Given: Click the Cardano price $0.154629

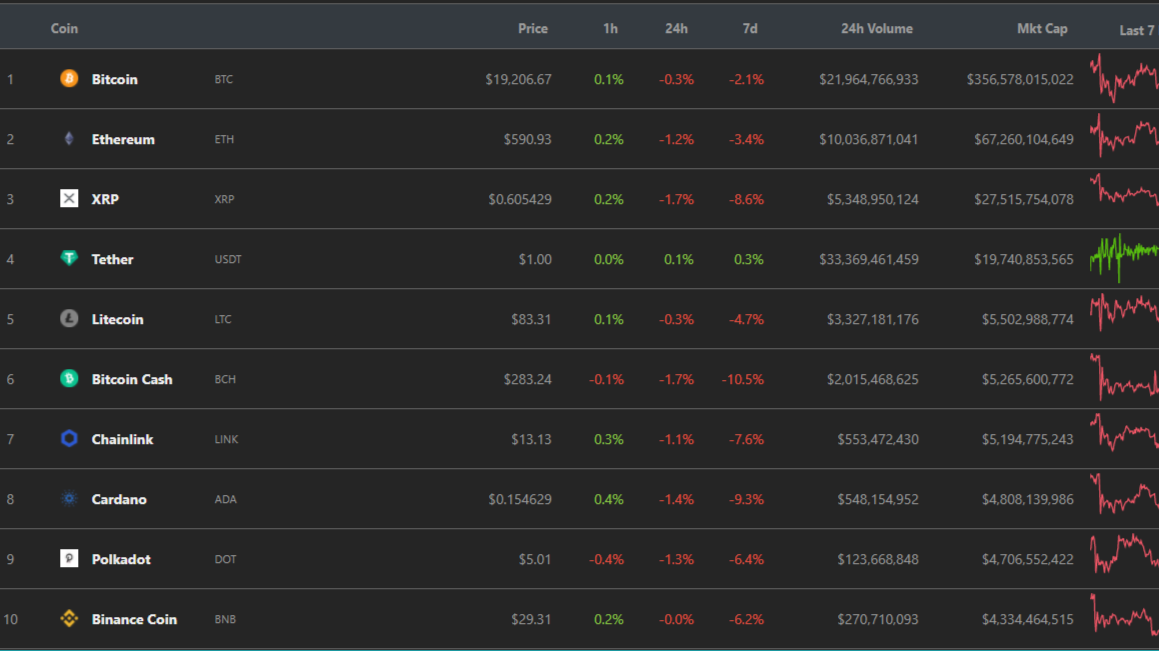Looking at the screenshot, I should 520,500.
